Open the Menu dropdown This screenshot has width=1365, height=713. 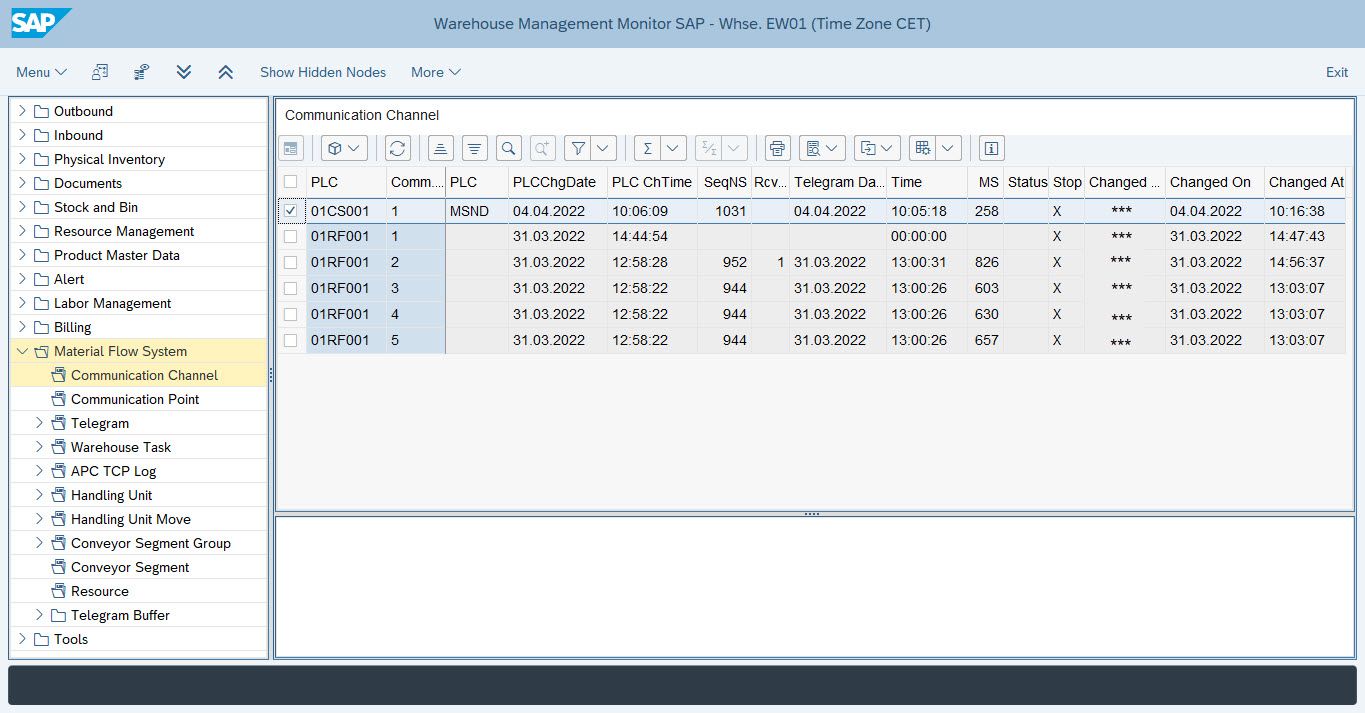click(41, 72)
